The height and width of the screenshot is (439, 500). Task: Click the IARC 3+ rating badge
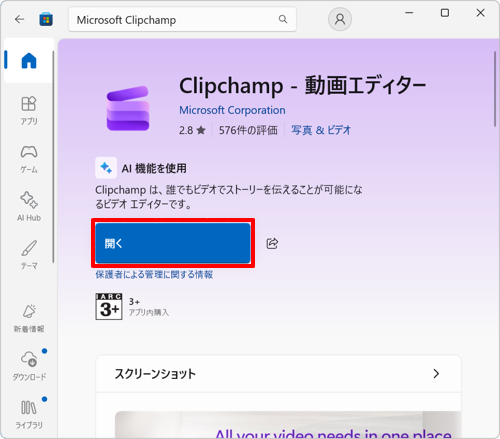pos(109,307)
